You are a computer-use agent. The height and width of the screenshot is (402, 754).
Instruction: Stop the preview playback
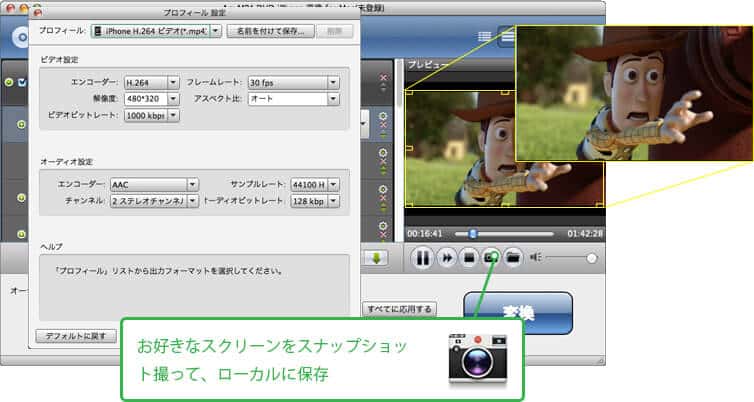469,258
